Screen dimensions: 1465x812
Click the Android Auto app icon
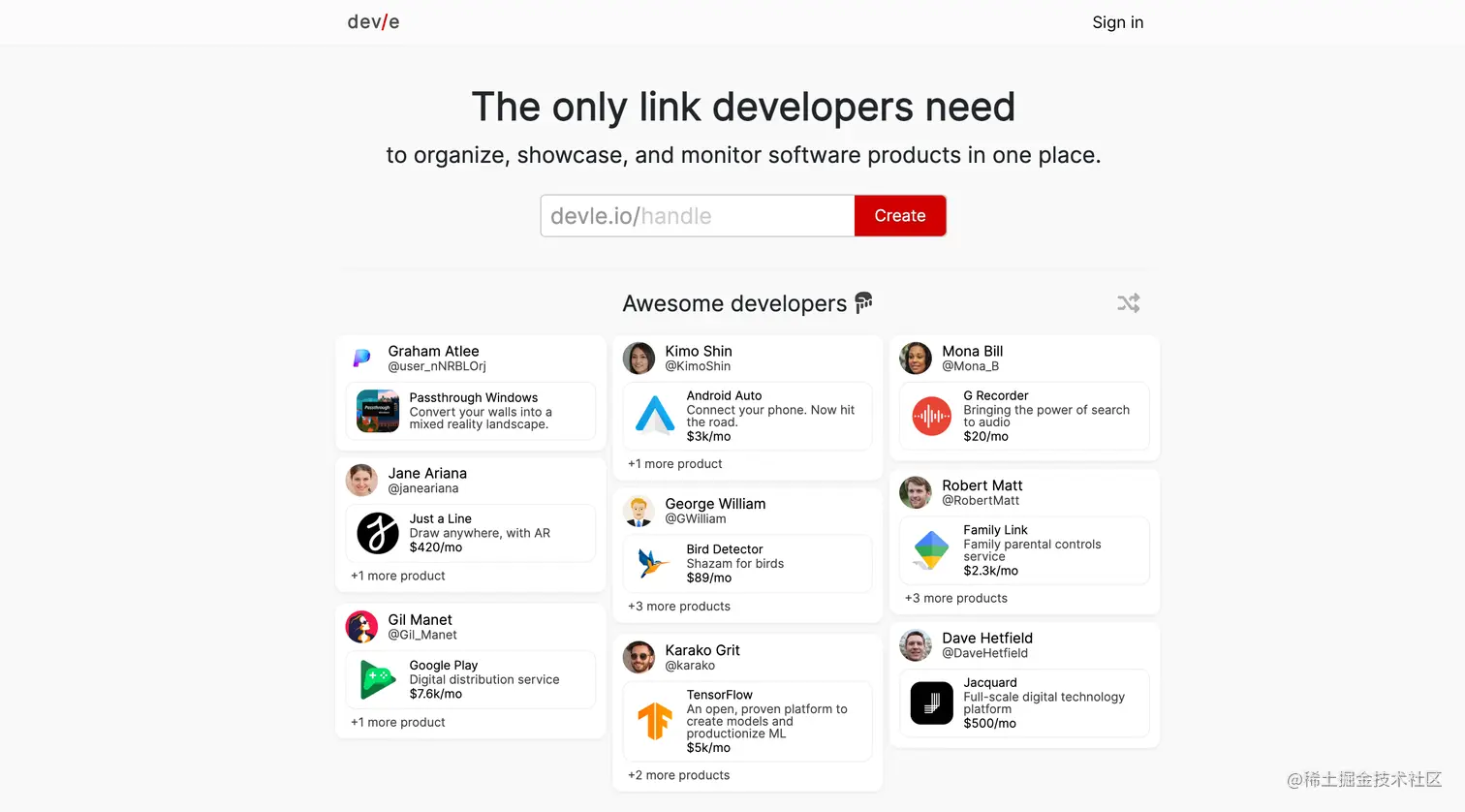655,415
